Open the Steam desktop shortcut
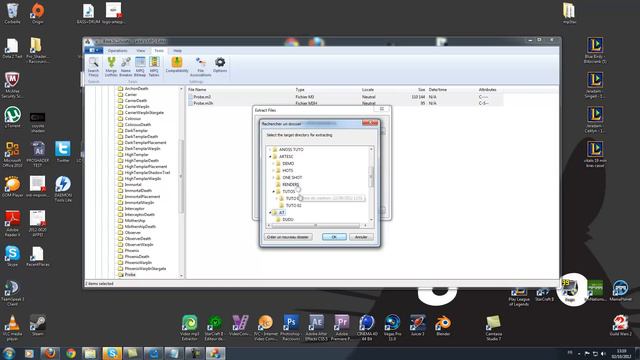The image size is (640, 360). click(x=38, y=325)
